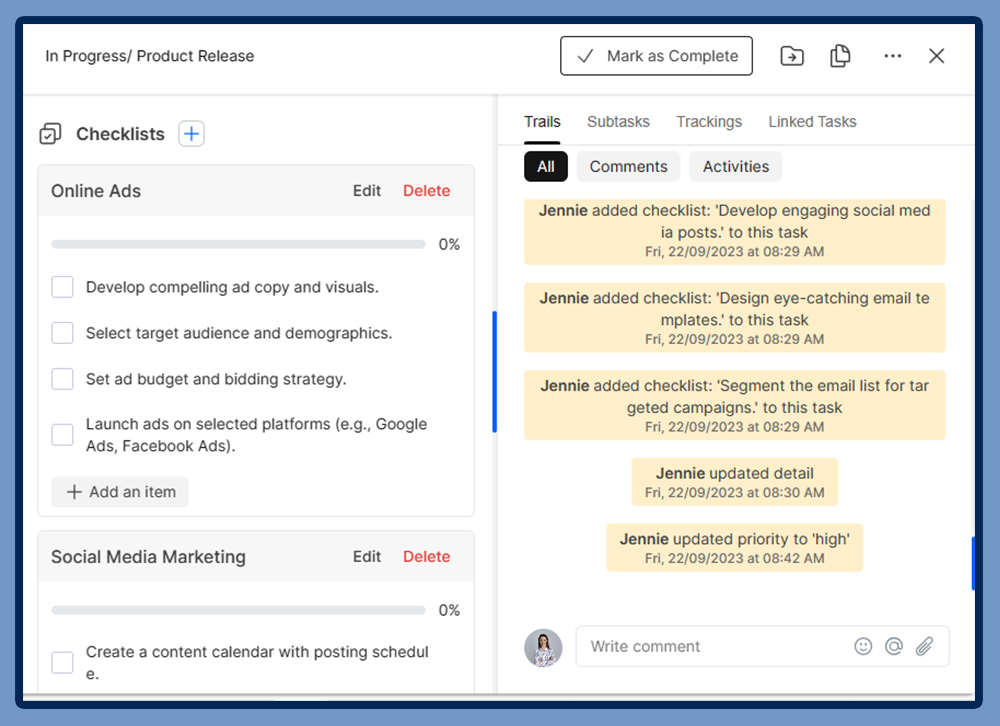
Task: Check 'Select target audience and demographics'
Action: (62, 333)
